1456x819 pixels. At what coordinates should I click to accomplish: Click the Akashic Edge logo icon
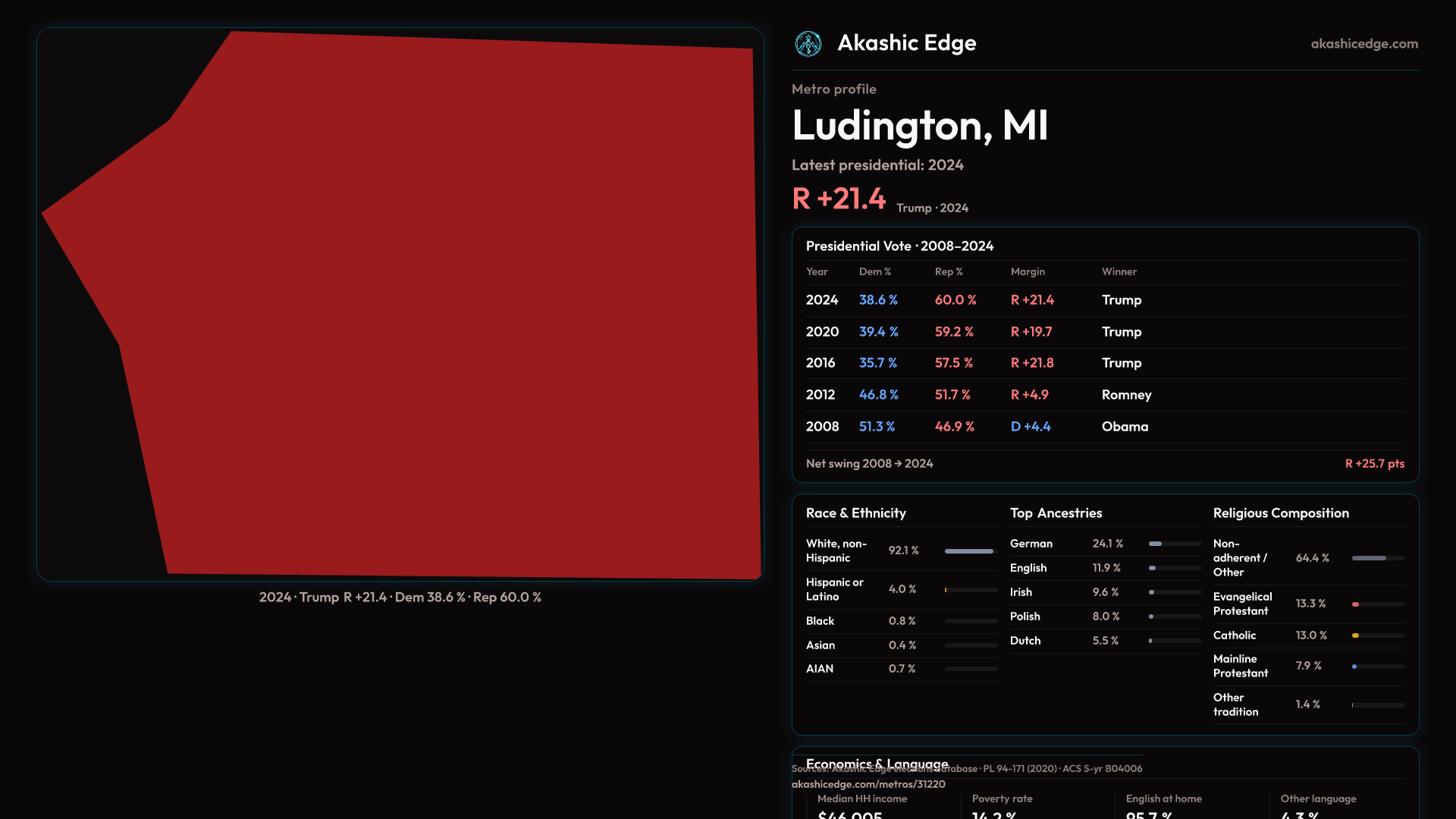coord(808,44)
